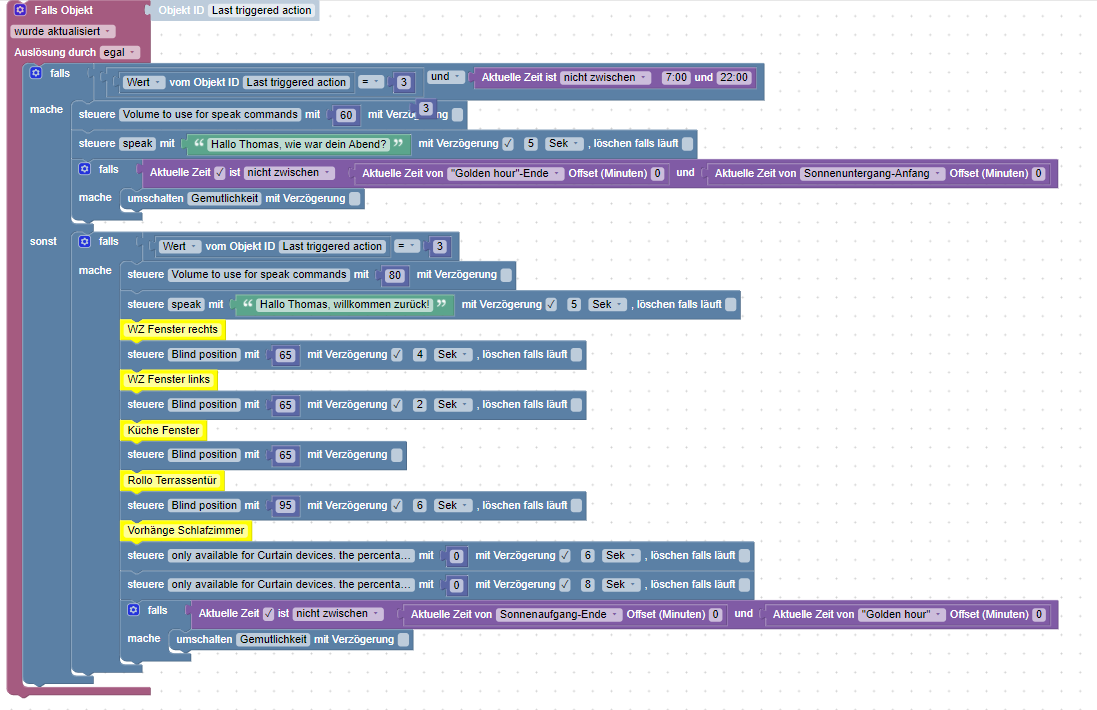Select the 'WZ Fenster rechts' comment block
Screen dimensions: 1097x710
click(173, 329)
